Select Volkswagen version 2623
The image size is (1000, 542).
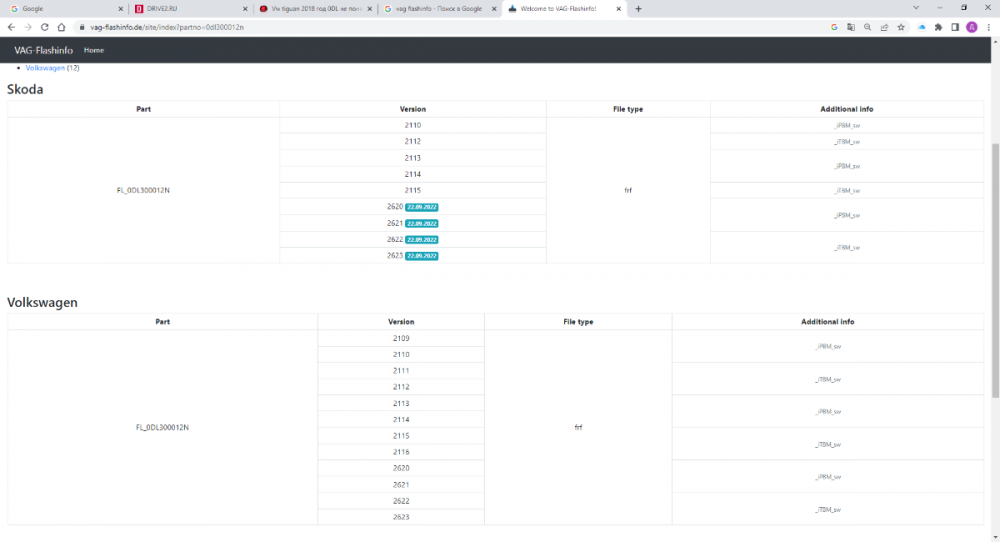[401, 517]
